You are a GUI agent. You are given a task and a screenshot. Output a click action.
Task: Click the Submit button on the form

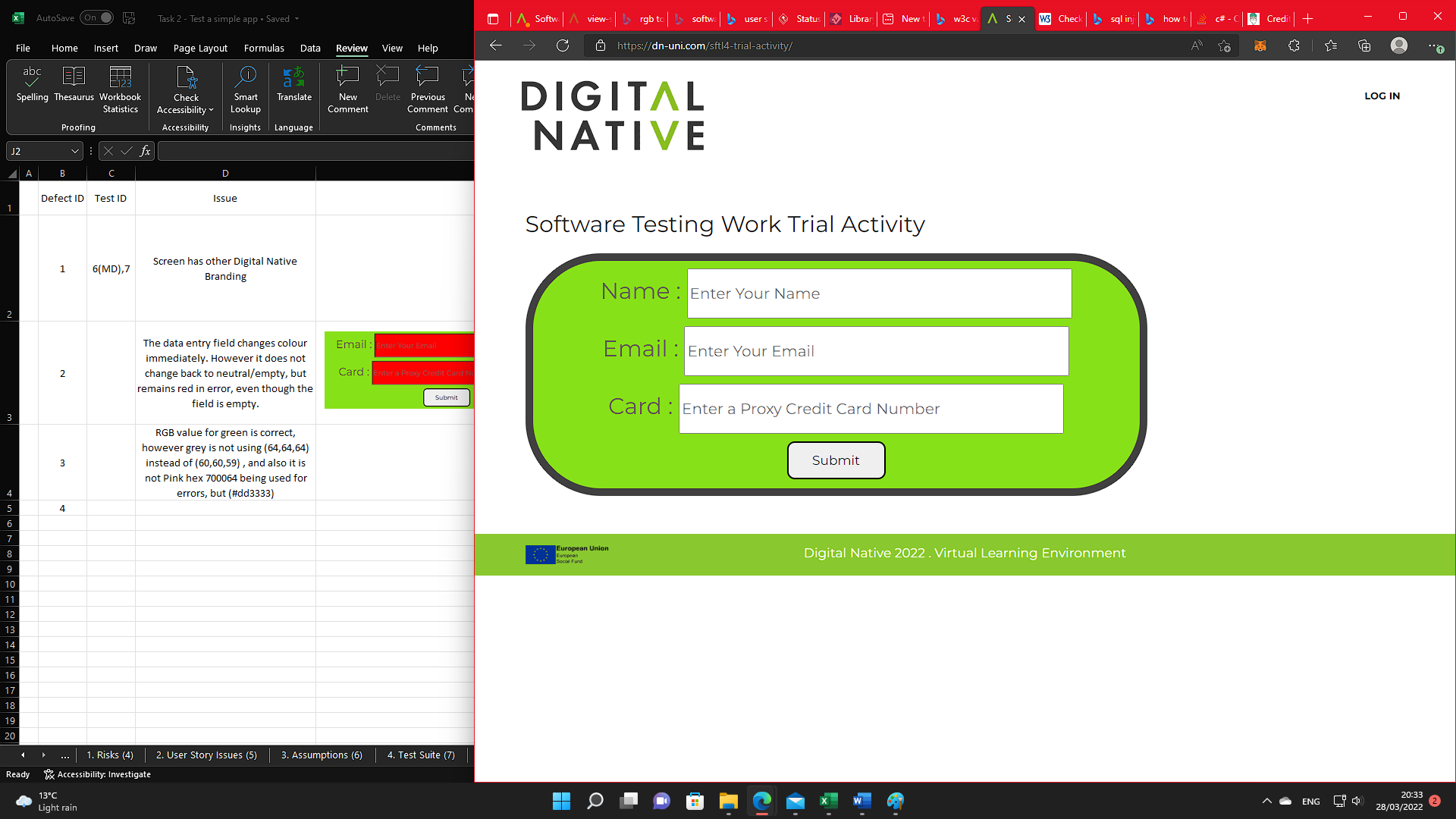(x=836, y=460)
